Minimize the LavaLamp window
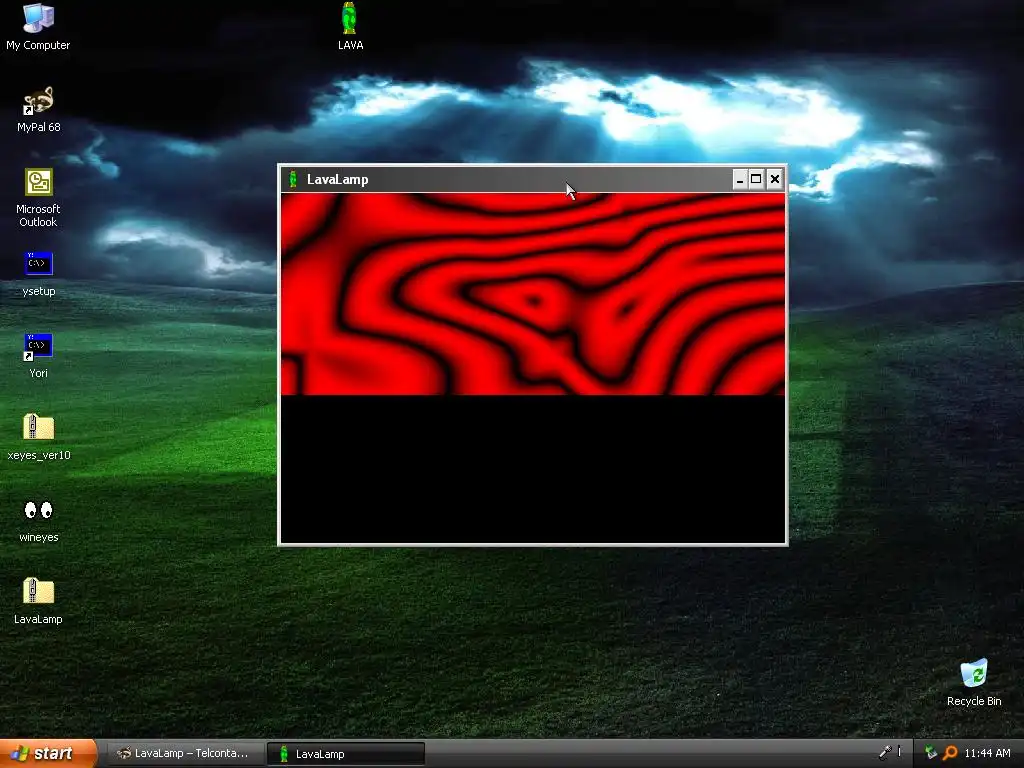This screenshot has height=768, width=1024. point(739,179)
